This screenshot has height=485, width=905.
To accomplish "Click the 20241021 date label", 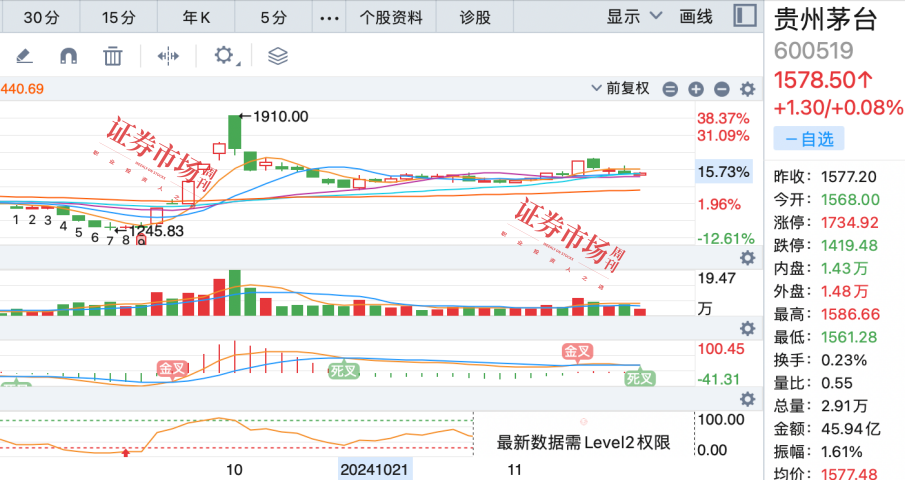I will 375,470.
